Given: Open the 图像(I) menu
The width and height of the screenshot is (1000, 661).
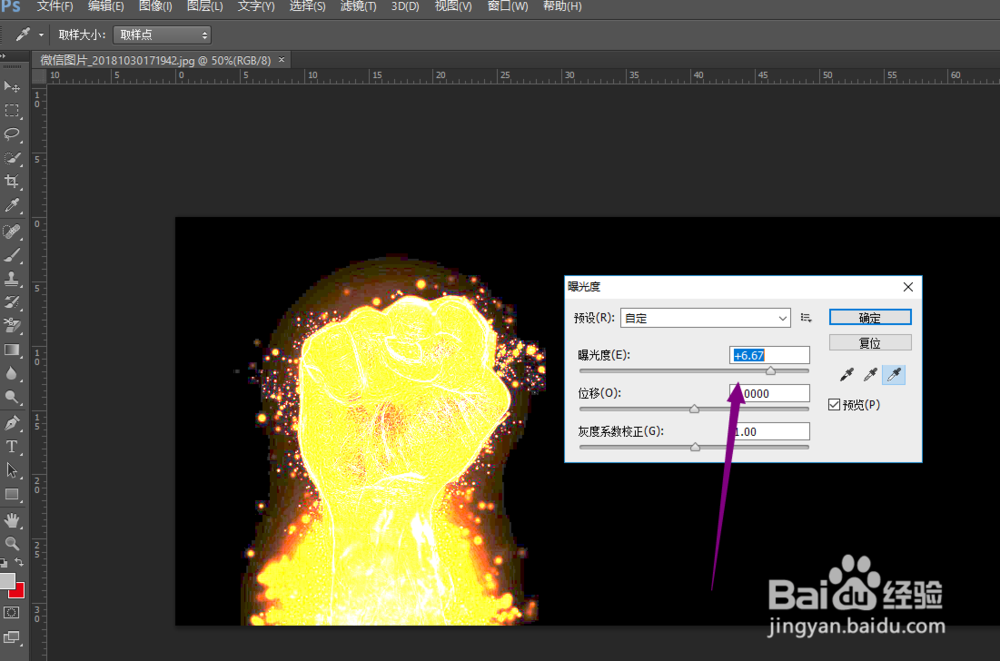Looking at the screenshot, I should pyautogui.click(x=156, y=6).
